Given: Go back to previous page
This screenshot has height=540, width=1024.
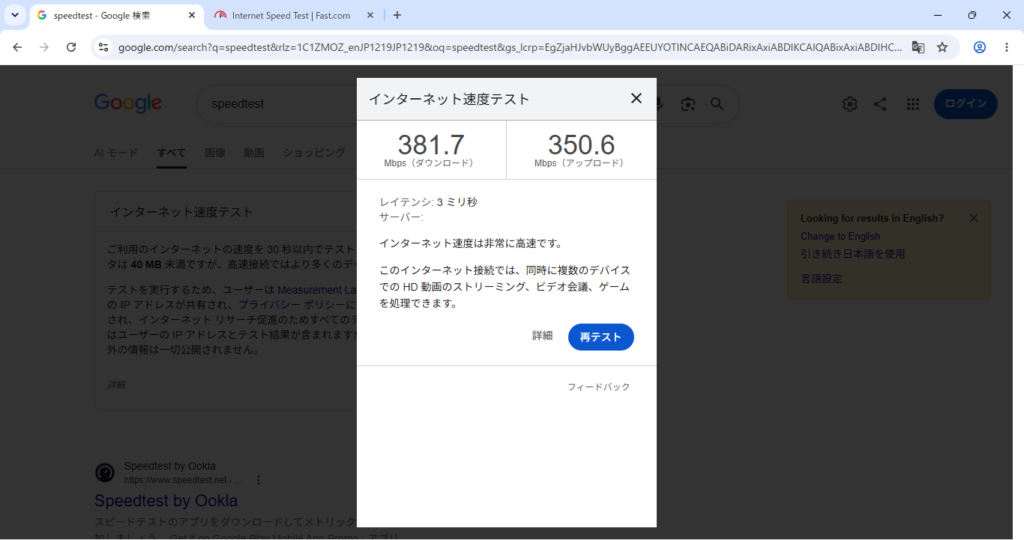Looking at the screenshot, I should (x=17, y=47).
